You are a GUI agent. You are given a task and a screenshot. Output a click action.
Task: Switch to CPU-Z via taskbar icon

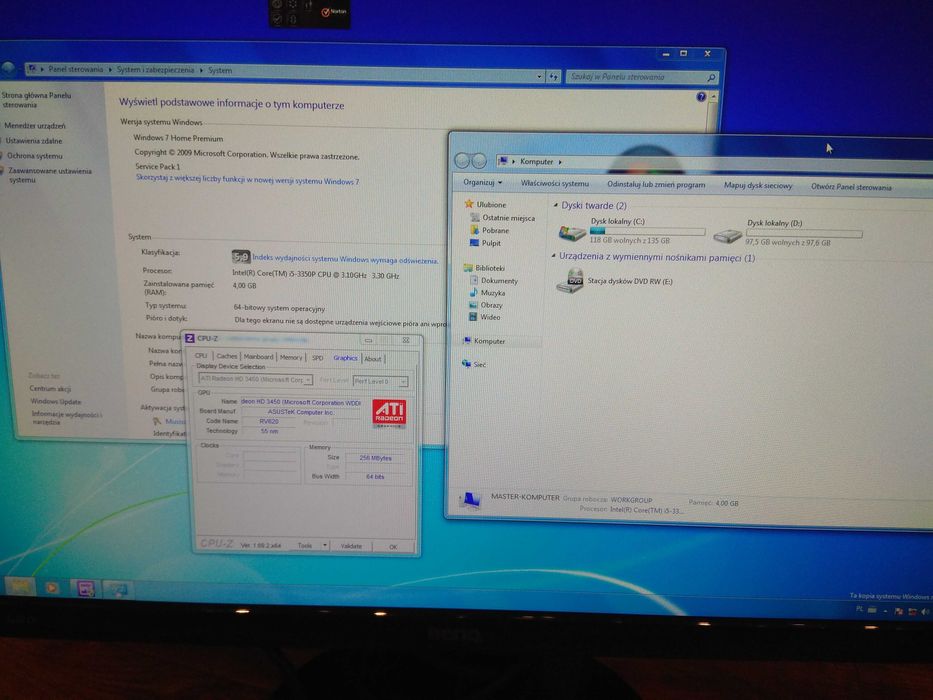click(x=85, y=589)
